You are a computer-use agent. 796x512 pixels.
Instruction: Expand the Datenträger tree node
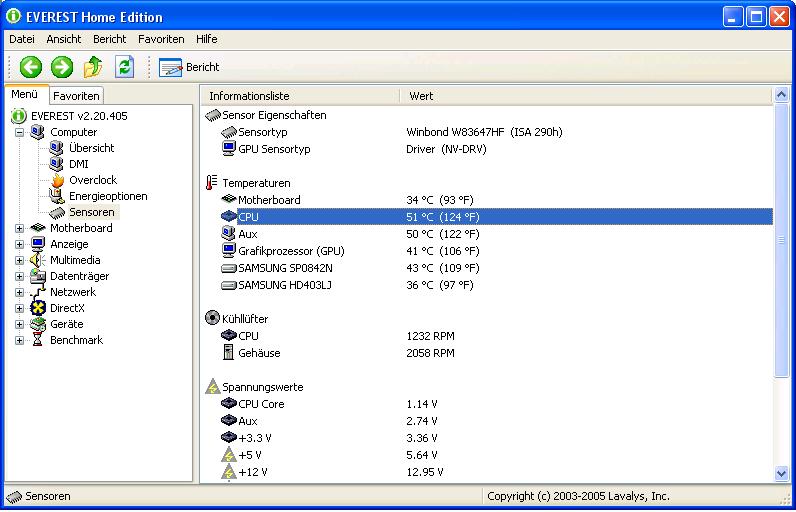point(19,277)
